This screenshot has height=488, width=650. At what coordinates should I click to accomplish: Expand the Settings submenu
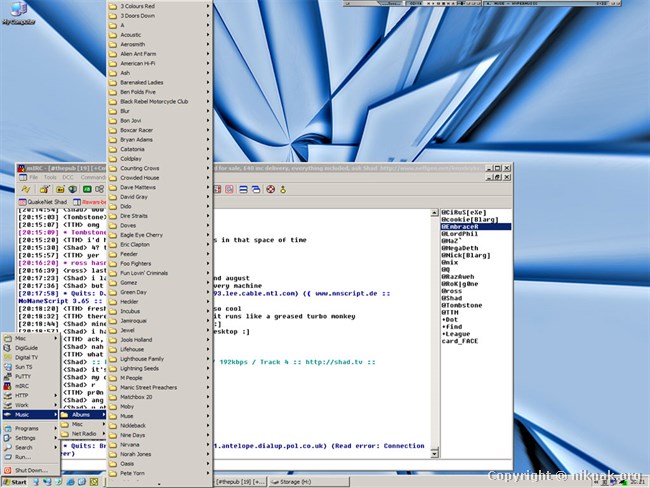point(31,438)
